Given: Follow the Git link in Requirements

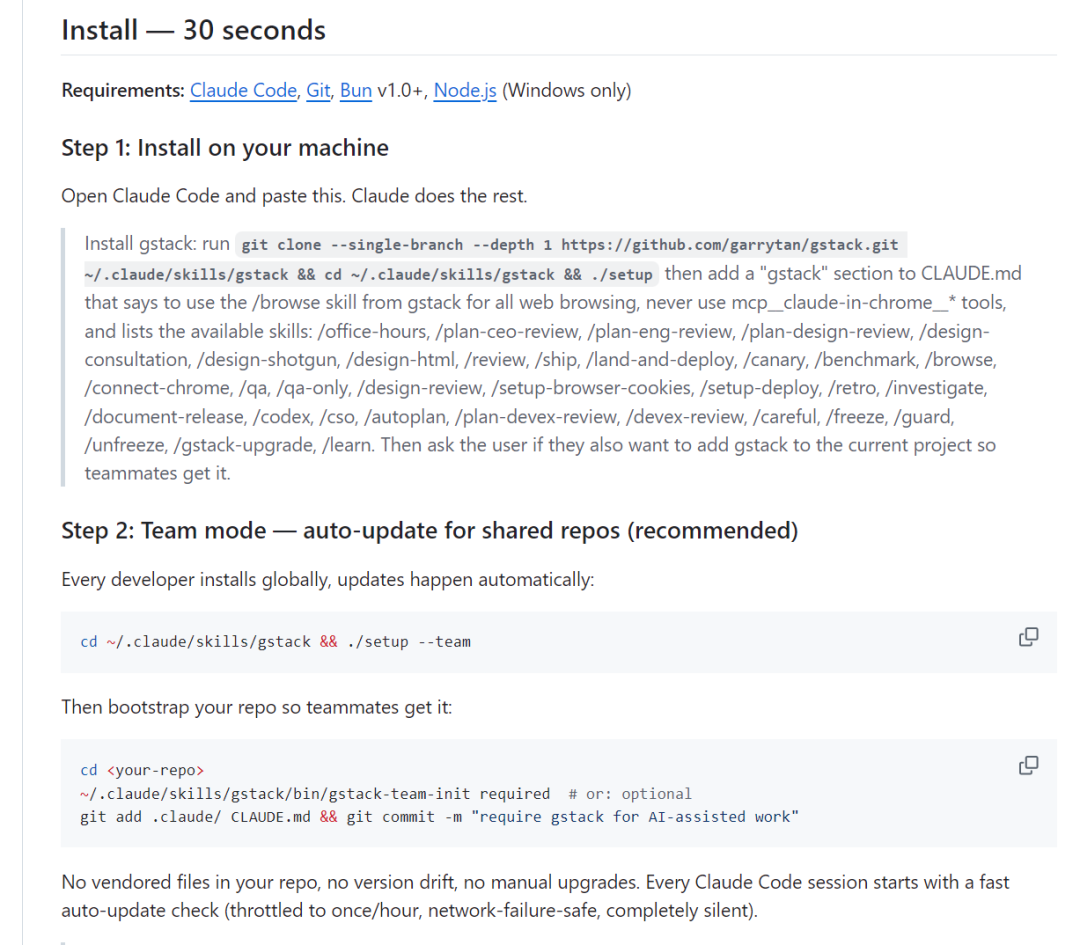Looking at the screenshot, I should point(318,91).
